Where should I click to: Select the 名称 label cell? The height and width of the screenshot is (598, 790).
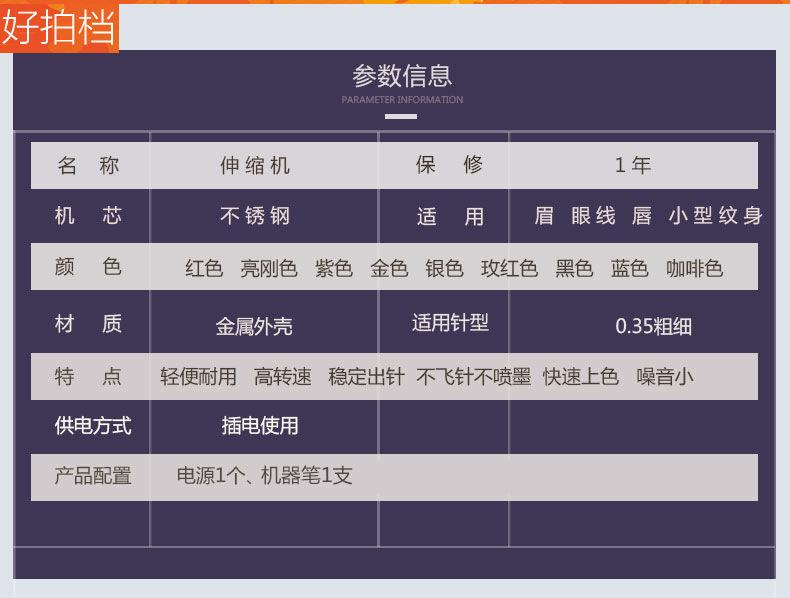pos(89,165)
